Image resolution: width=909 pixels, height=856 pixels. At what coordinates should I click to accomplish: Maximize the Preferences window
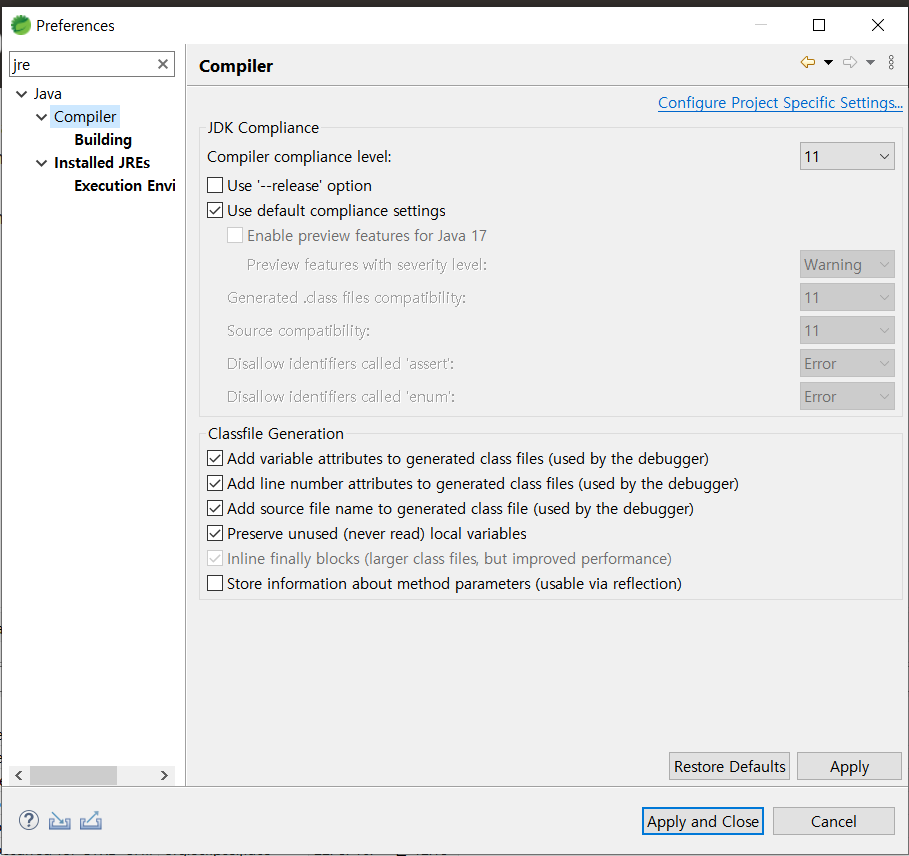(819, 25)
